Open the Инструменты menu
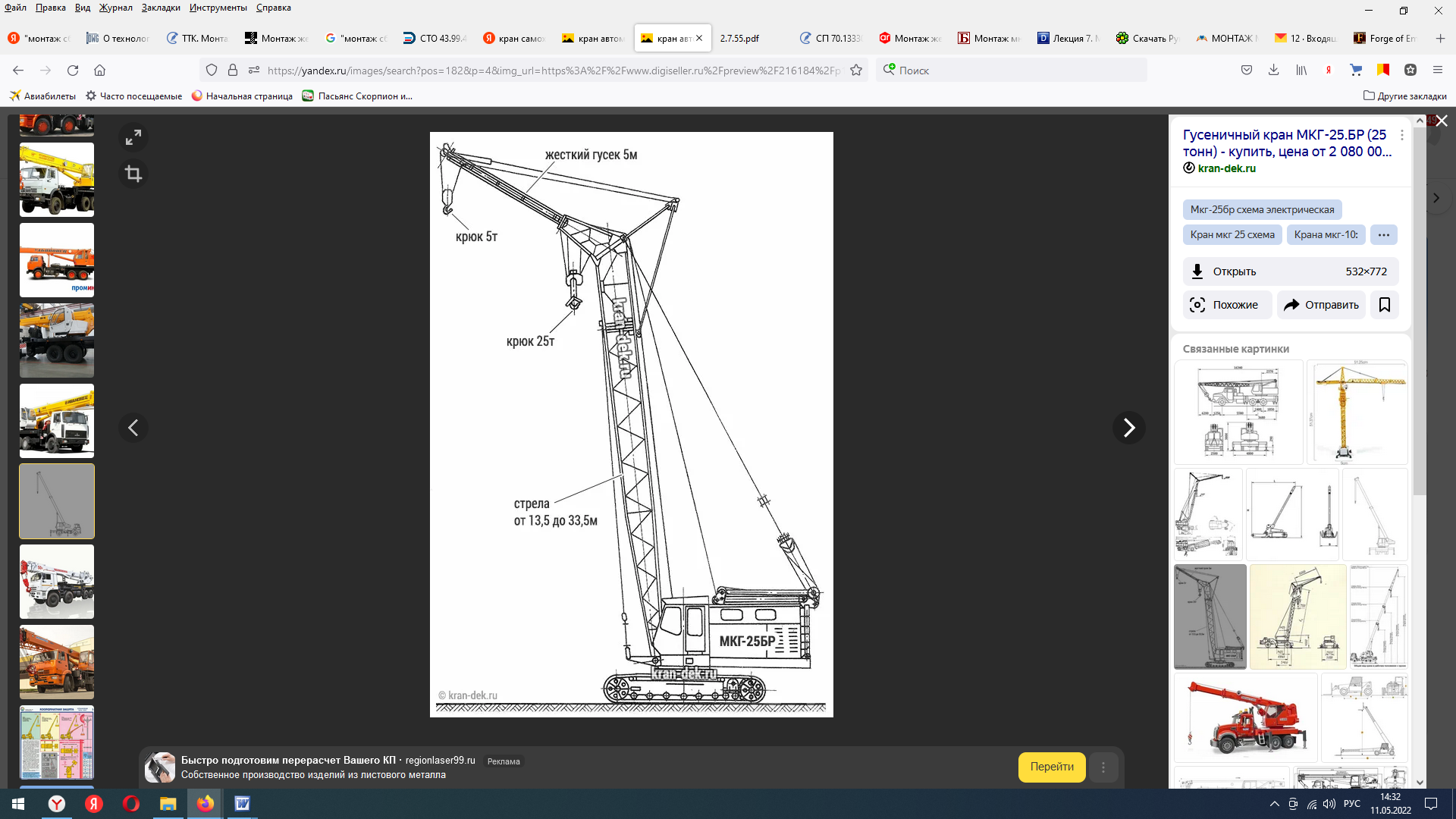The image size is (1456, 819). coord(218,8)
